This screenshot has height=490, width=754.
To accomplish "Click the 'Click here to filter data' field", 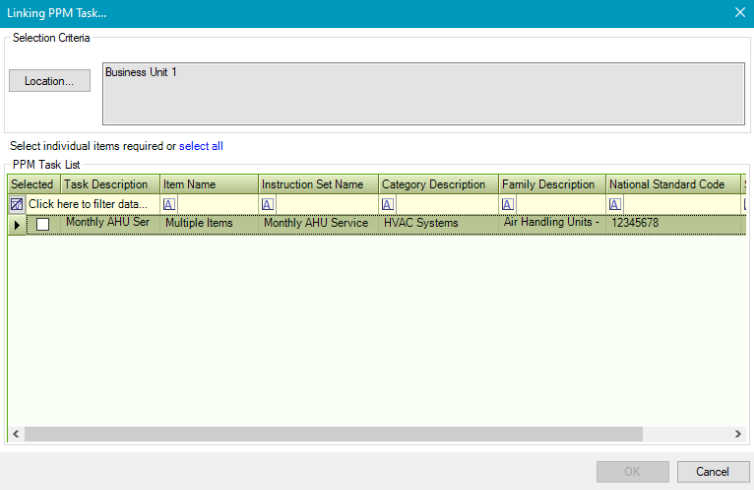I will (x=88, y=204).
